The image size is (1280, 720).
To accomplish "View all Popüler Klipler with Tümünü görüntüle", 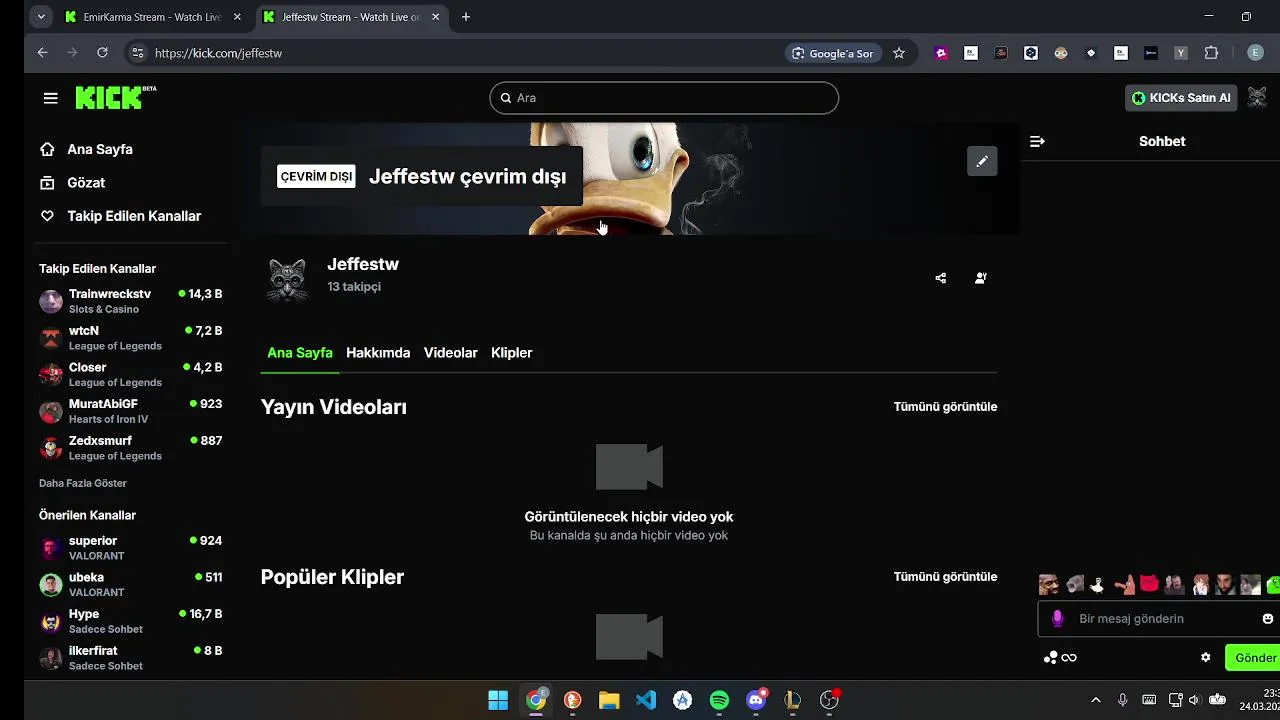I will tap(945, 577).
